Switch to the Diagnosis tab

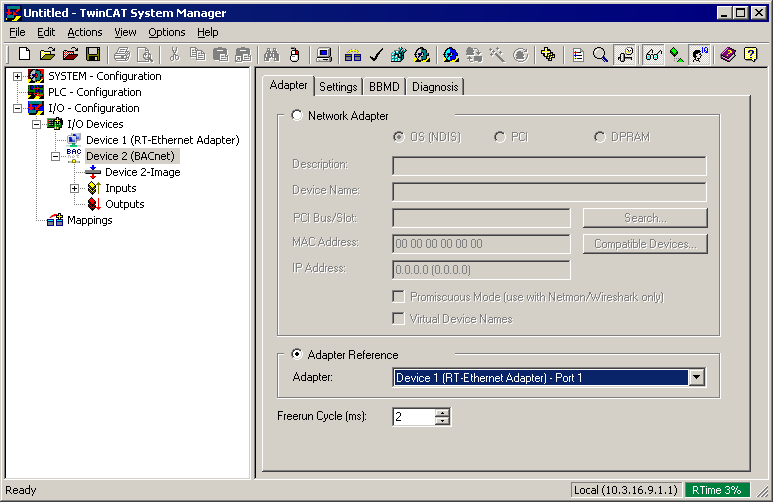[x=435, y=87]
